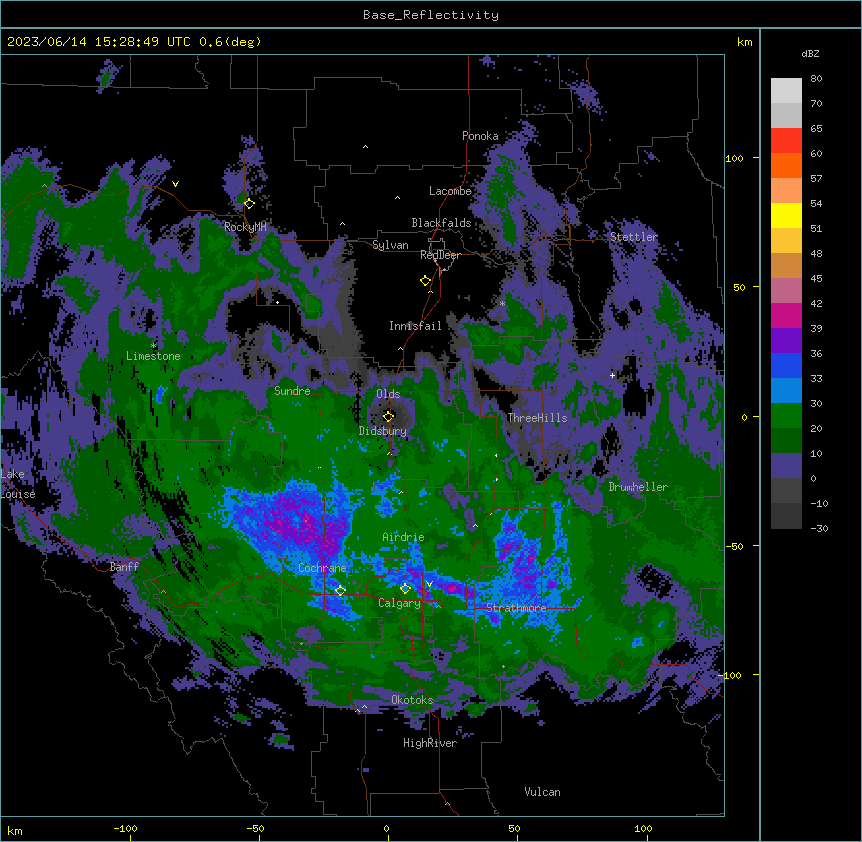Screen dimensions: 862x842
Task: Select the royal blue 33–36 dBZ legend swatch
Action: coord(786,365)
